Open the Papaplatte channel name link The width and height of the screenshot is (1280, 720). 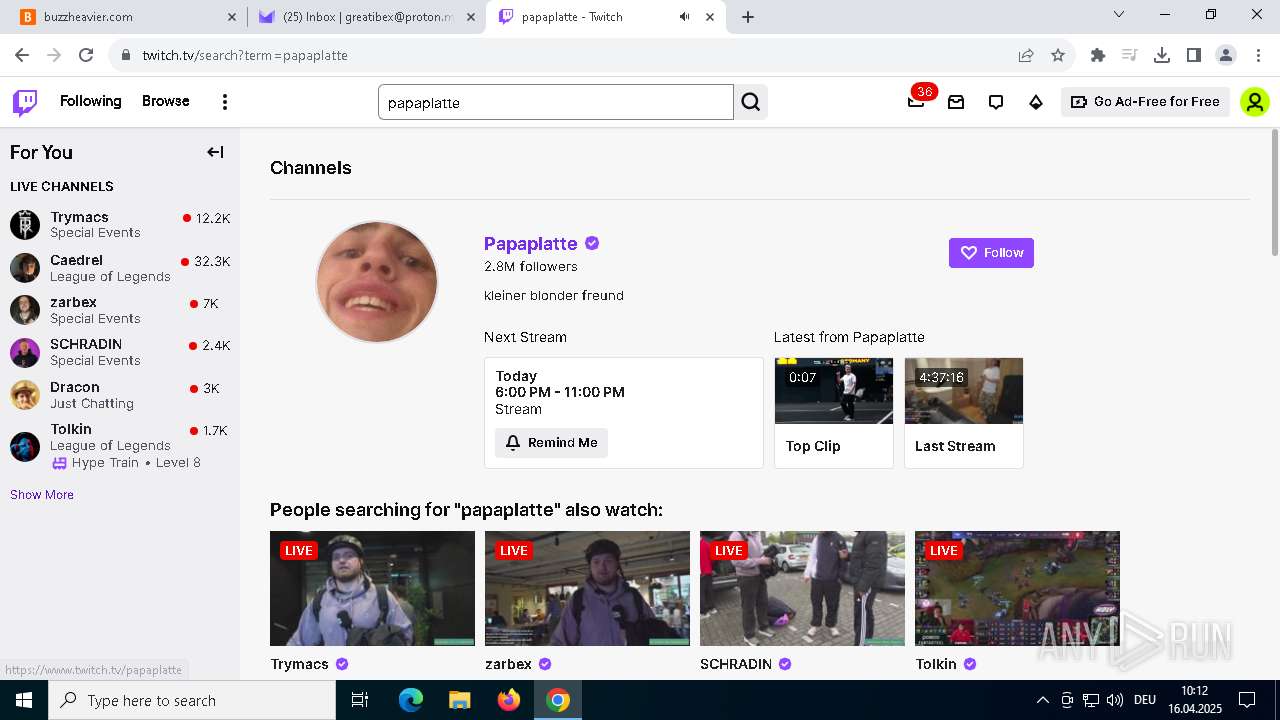[x=530, y=244]
